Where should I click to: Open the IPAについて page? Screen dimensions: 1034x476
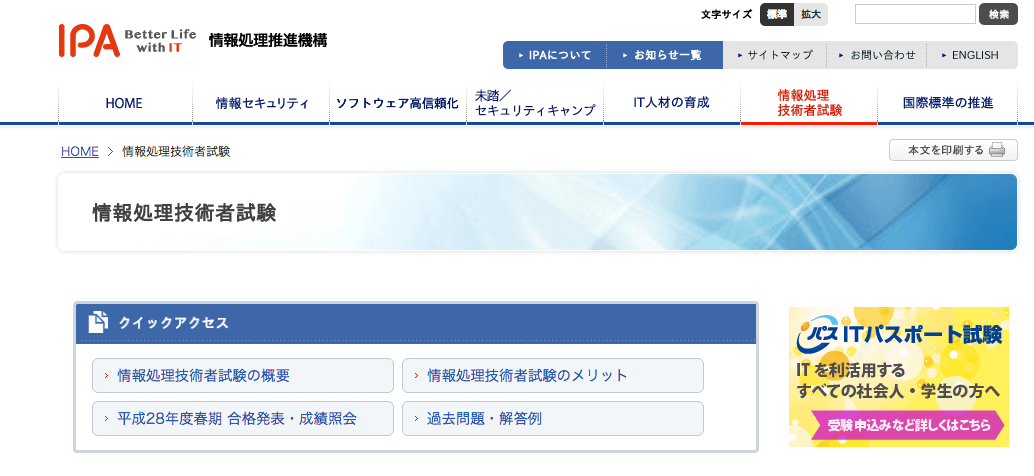point(555,55)
